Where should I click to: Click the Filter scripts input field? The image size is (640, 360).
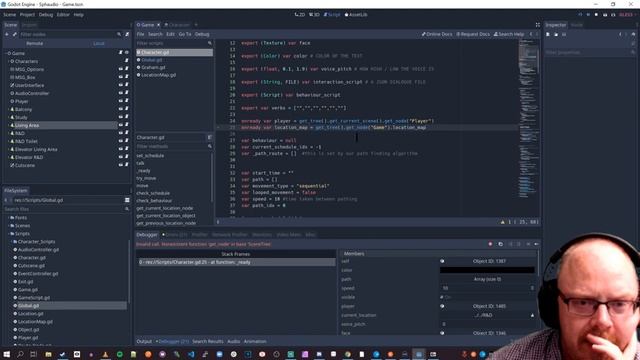174,43
